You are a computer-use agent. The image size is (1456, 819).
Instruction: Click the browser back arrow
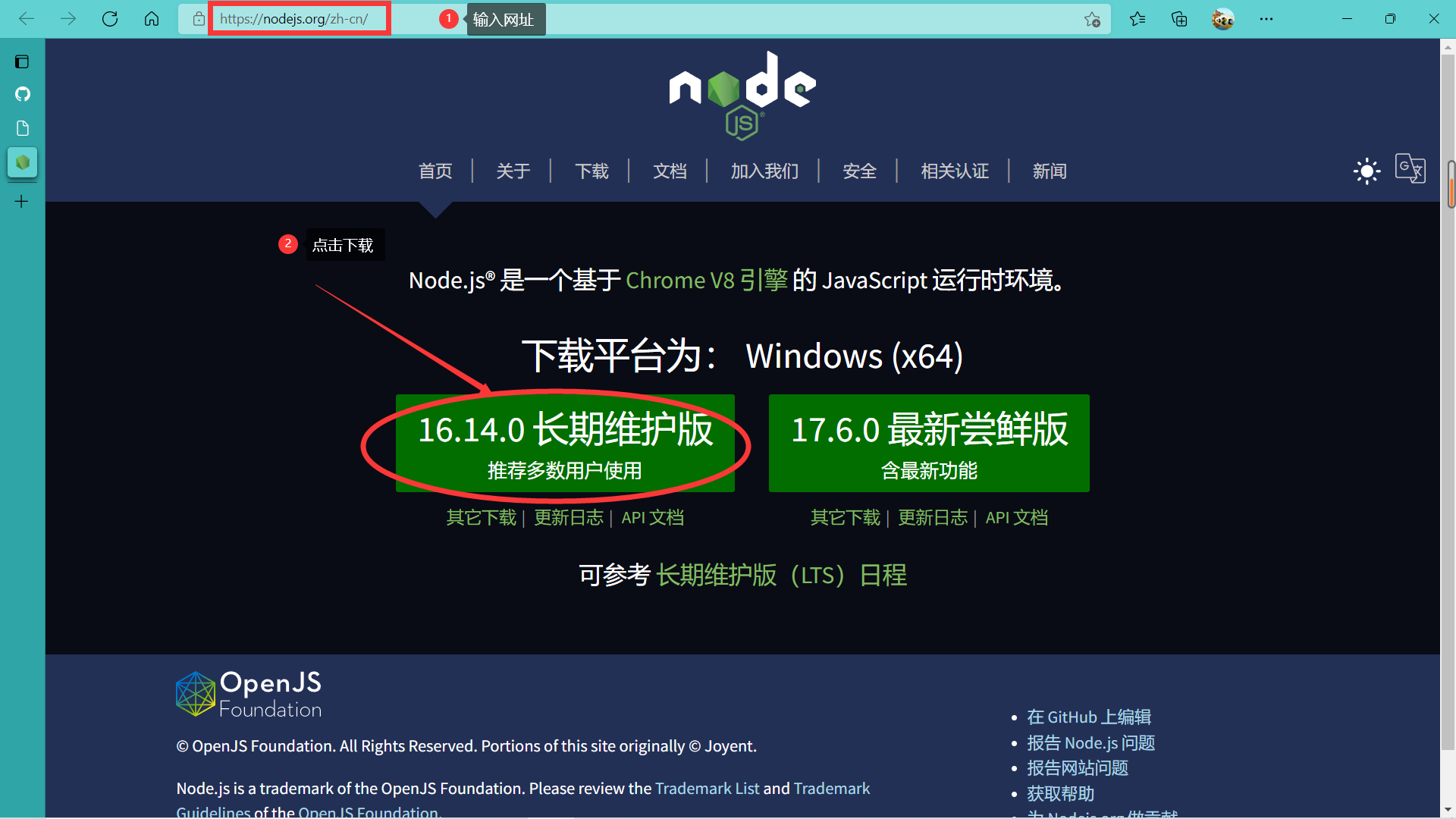pos(27,19)
